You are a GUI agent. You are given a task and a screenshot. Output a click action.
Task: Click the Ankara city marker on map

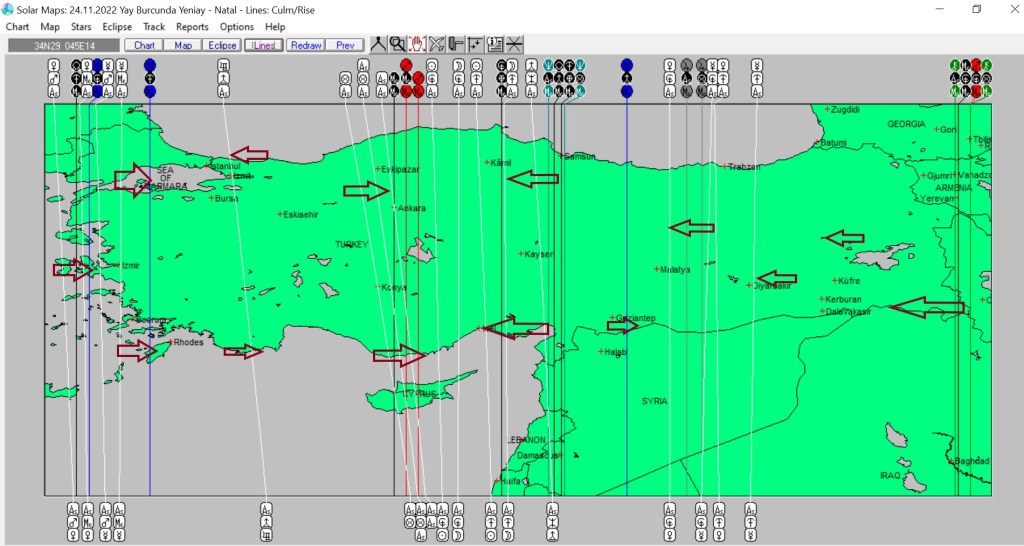pos(394,208)
